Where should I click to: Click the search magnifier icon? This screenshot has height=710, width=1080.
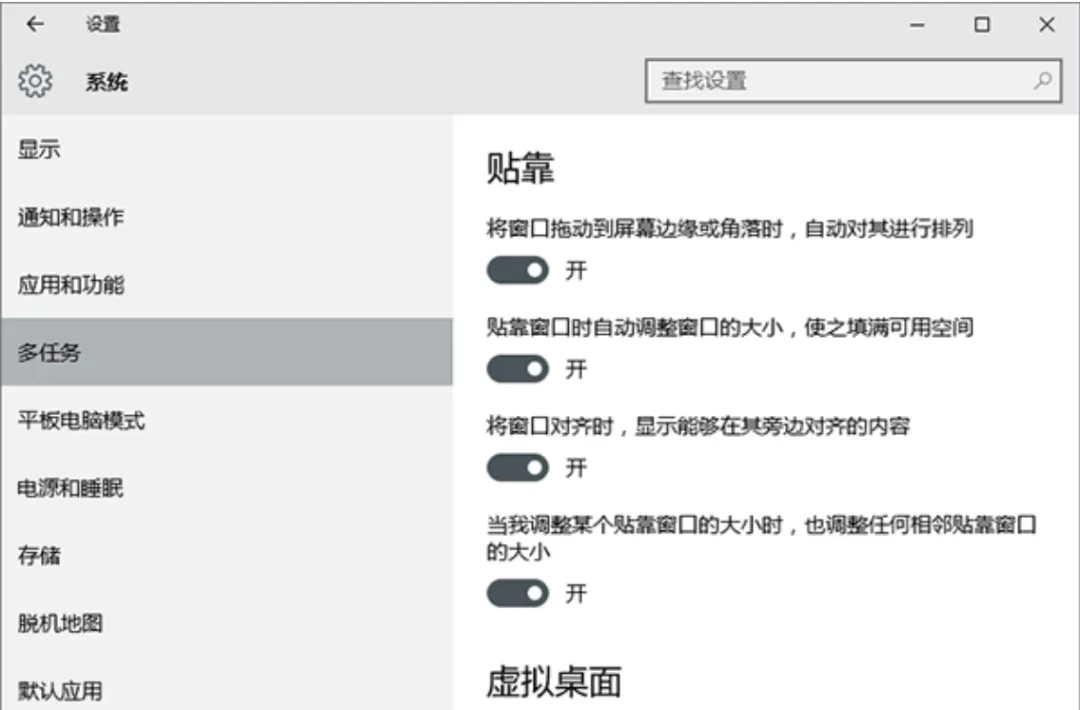click(x=1043, y=79)
